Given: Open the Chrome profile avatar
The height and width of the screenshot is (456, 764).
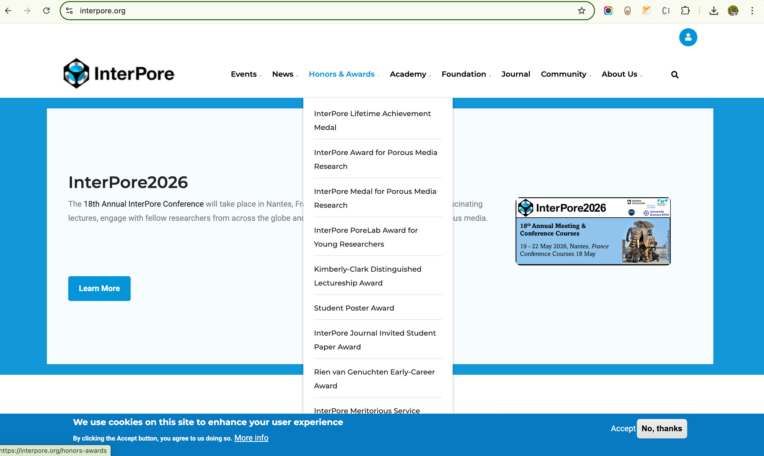Looking at the screenshot, I should click(733, 11).
